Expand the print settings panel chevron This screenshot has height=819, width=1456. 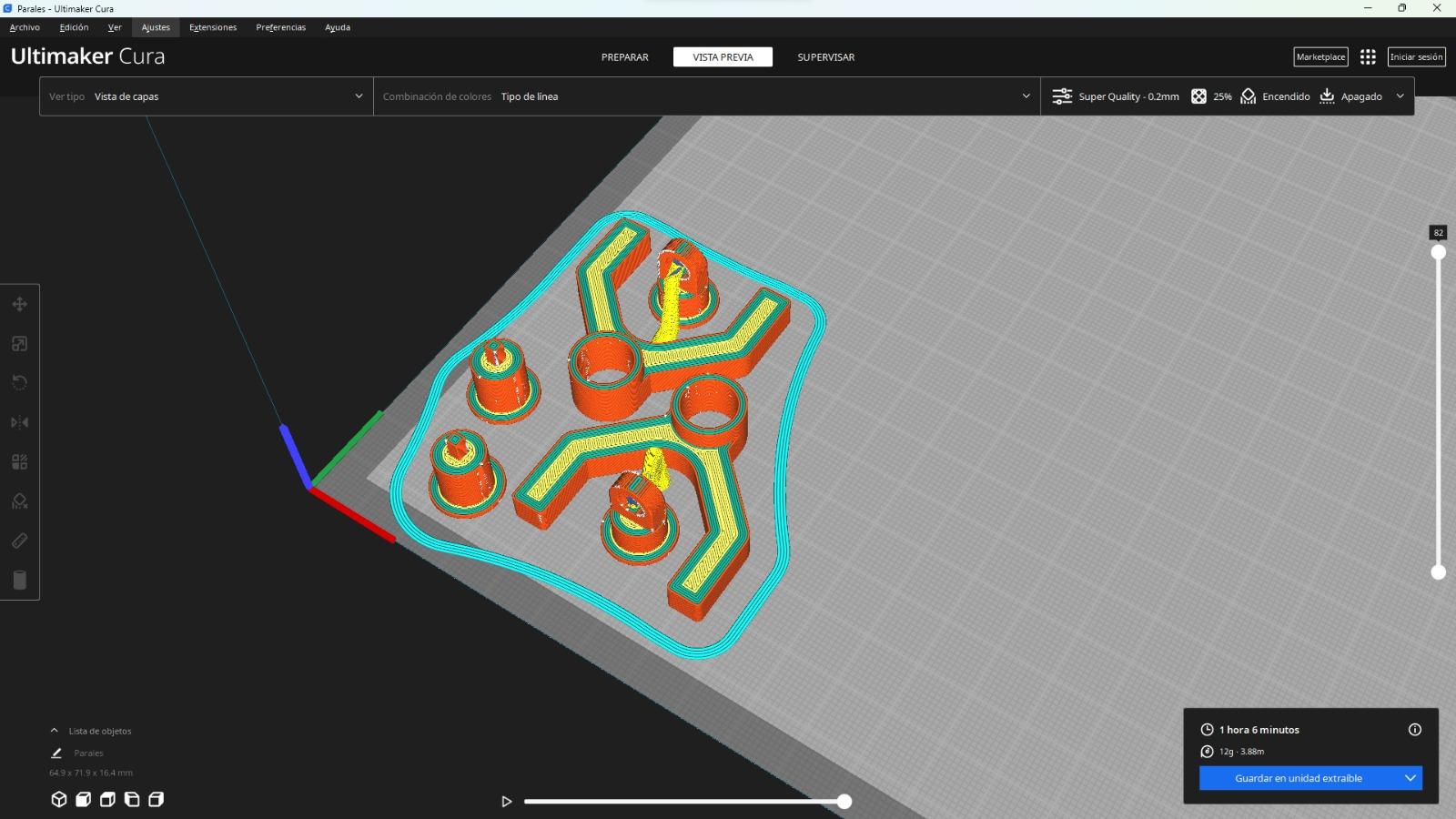[x=1400, y=96]
